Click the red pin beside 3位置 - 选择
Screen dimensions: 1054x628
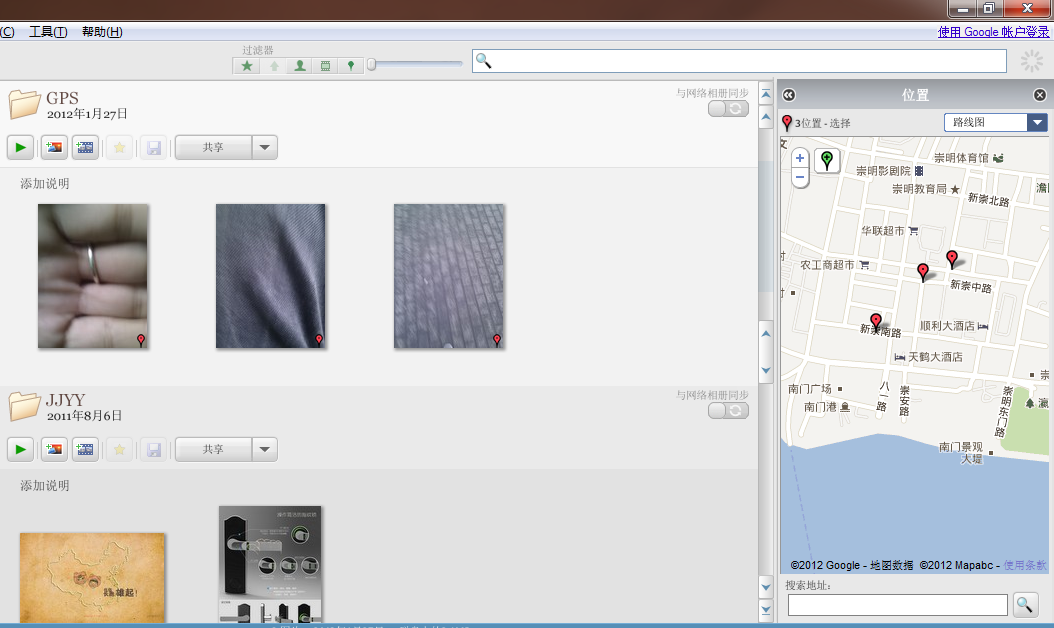[787, 122]
